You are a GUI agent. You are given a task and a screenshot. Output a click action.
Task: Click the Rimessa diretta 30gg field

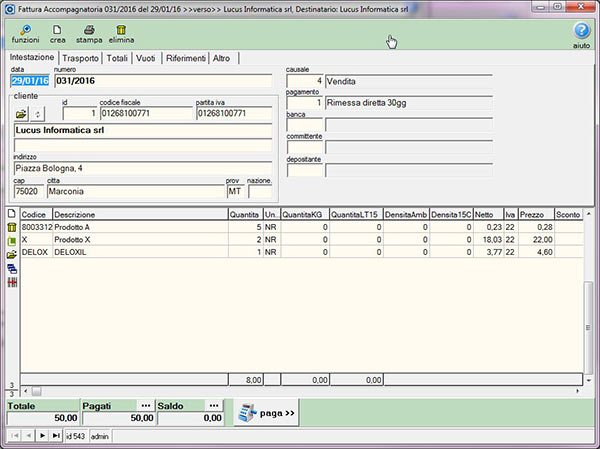pyautogui.click(x=409, y=103)
